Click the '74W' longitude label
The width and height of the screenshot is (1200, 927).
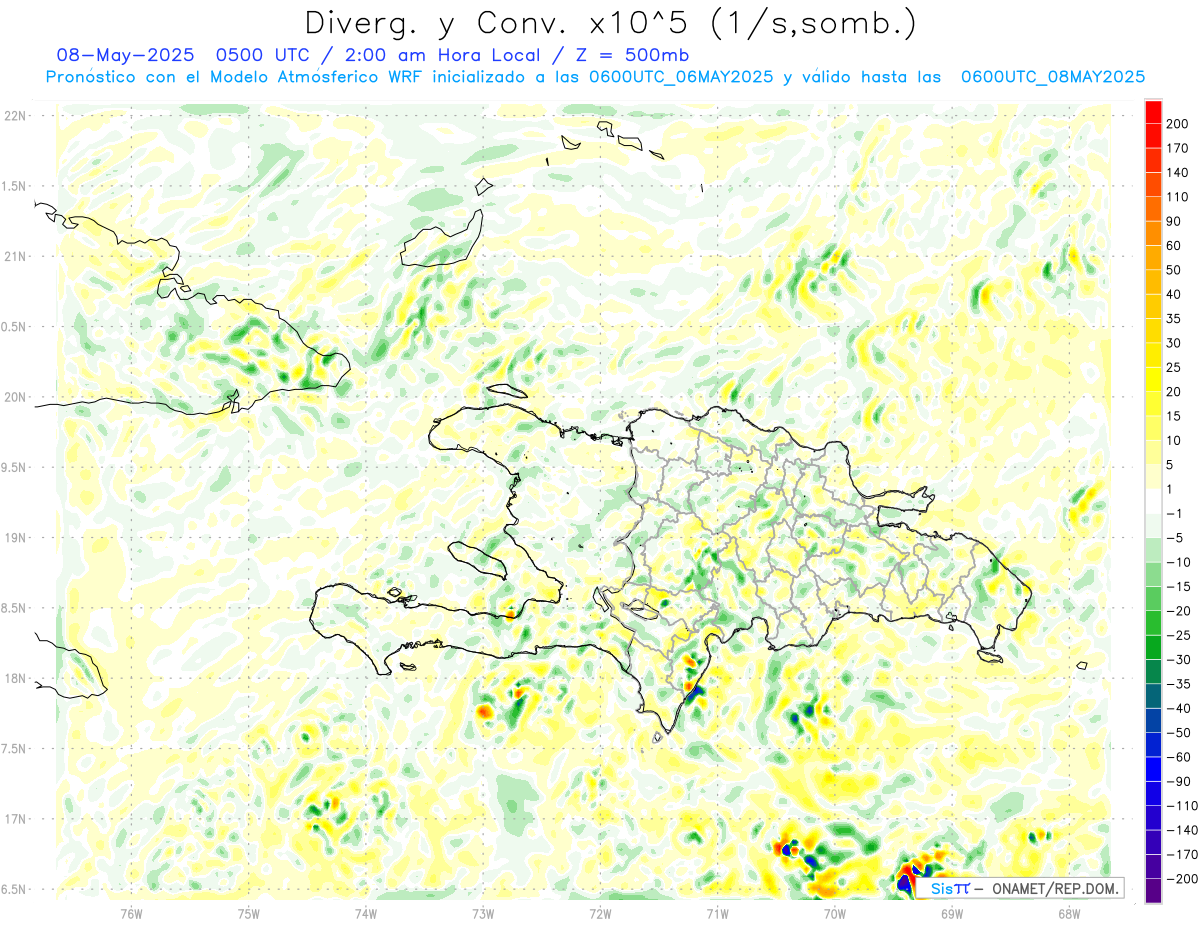[x=366, y=912]
